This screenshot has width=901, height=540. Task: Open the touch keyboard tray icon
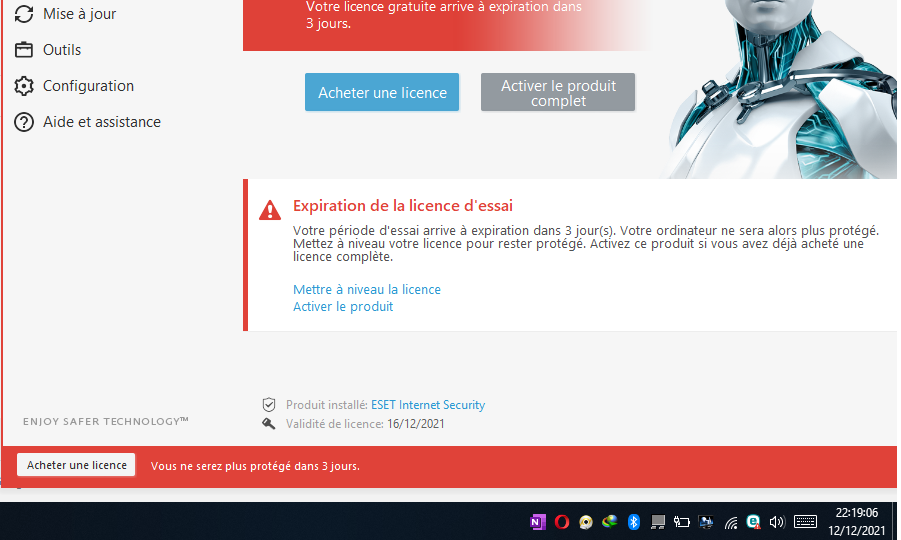[x=805, y=522]
